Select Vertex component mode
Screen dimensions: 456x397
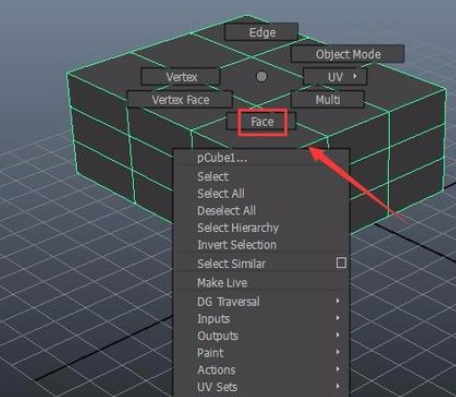181,77
